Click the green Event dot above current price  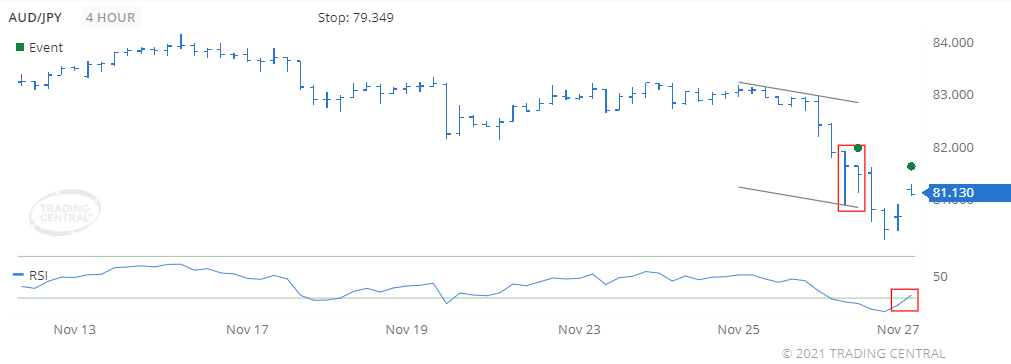911,166
